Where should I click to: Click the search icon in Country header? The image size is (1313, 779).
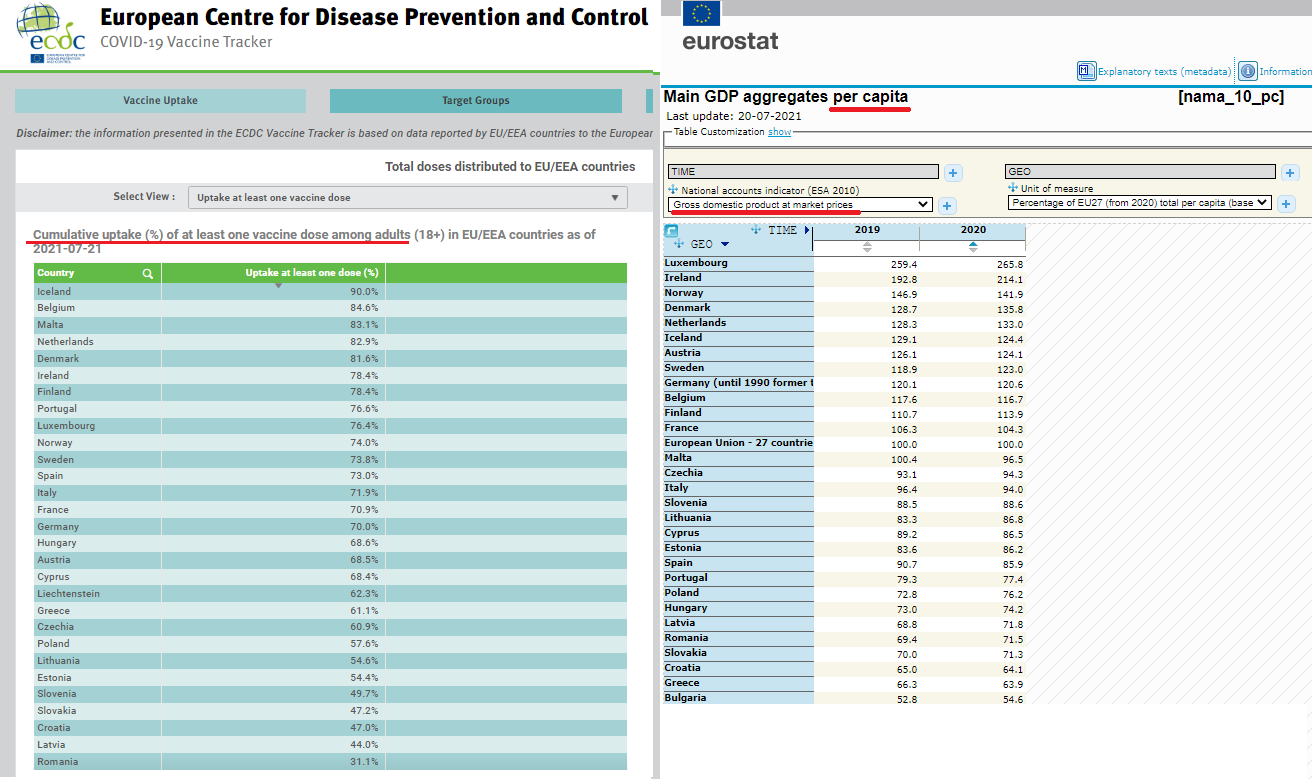[x=148, y=273]
